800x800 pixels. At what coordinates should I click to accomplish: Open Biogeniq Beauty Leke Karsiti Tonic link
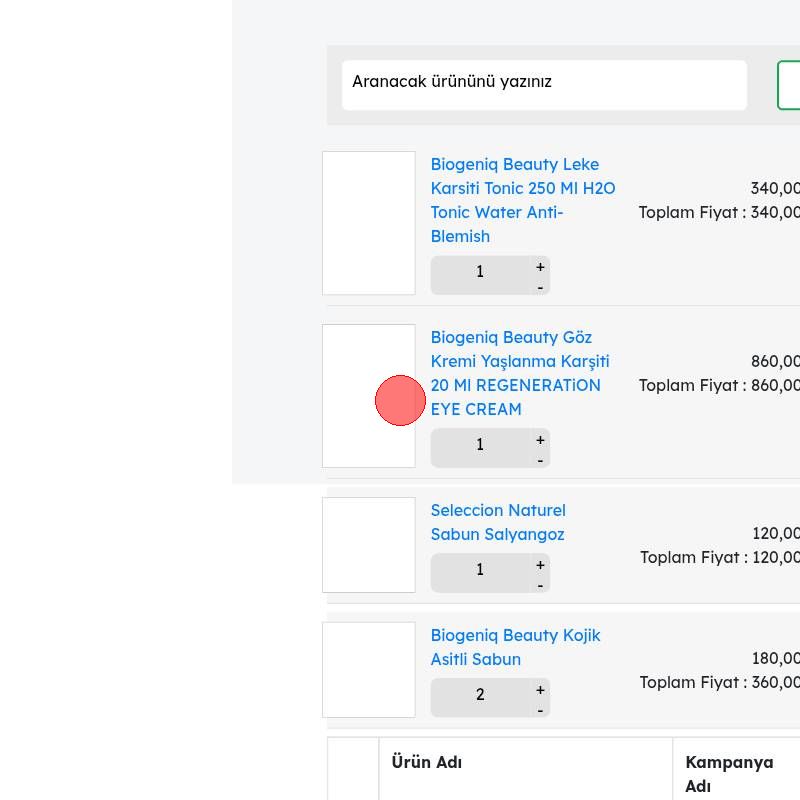click(x=522, y=200)
